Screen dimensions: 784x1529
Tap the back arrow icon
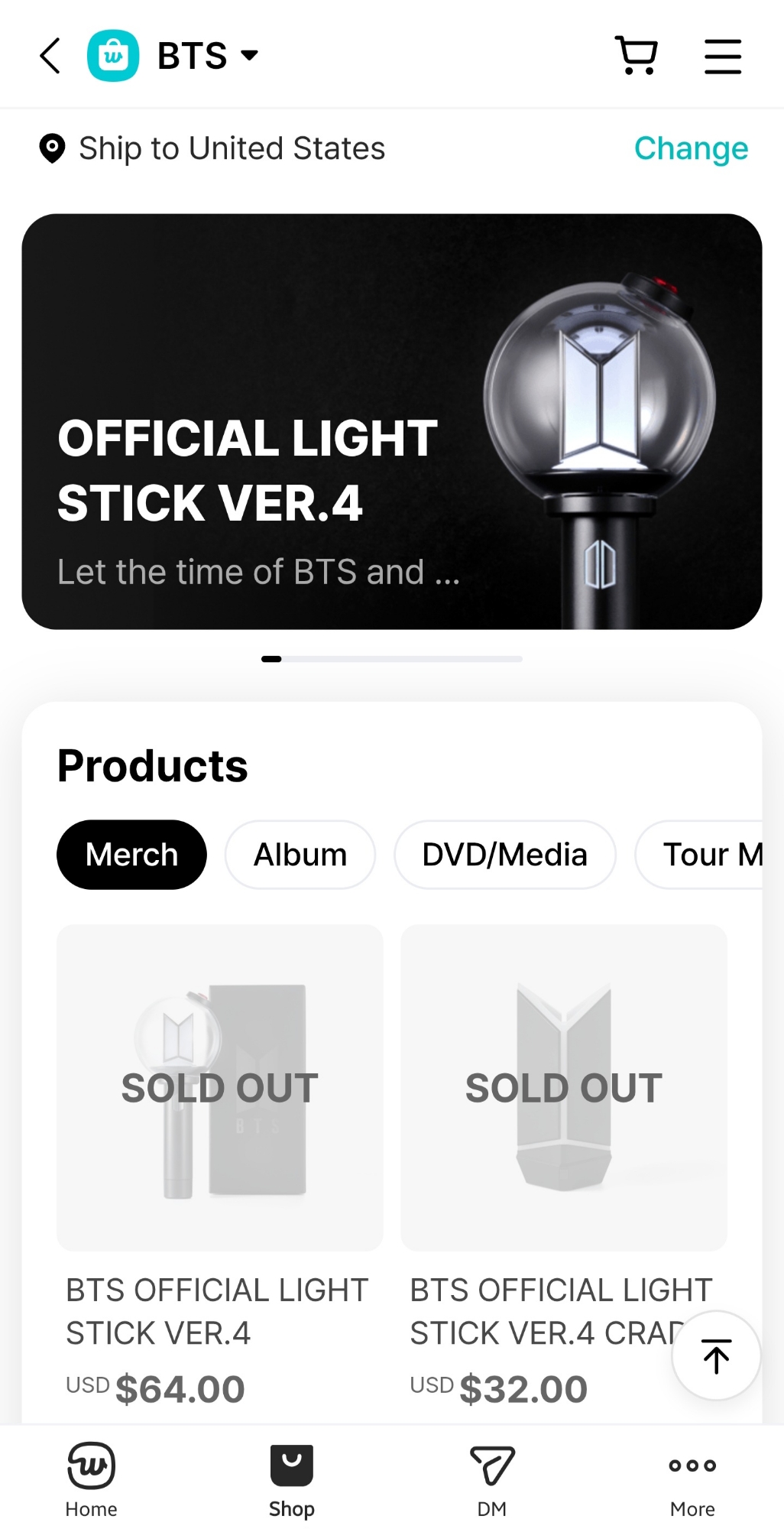[50, 56]
